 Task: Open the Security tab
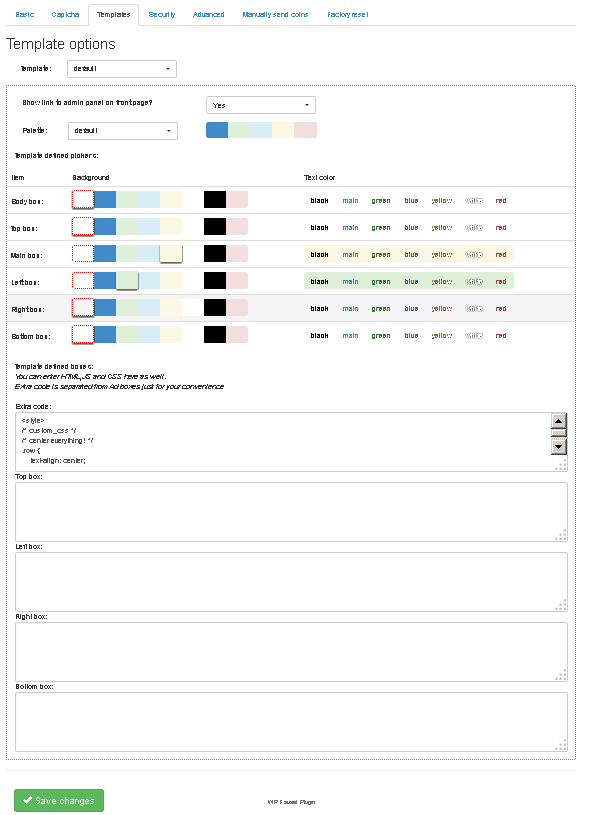(162, 15)
